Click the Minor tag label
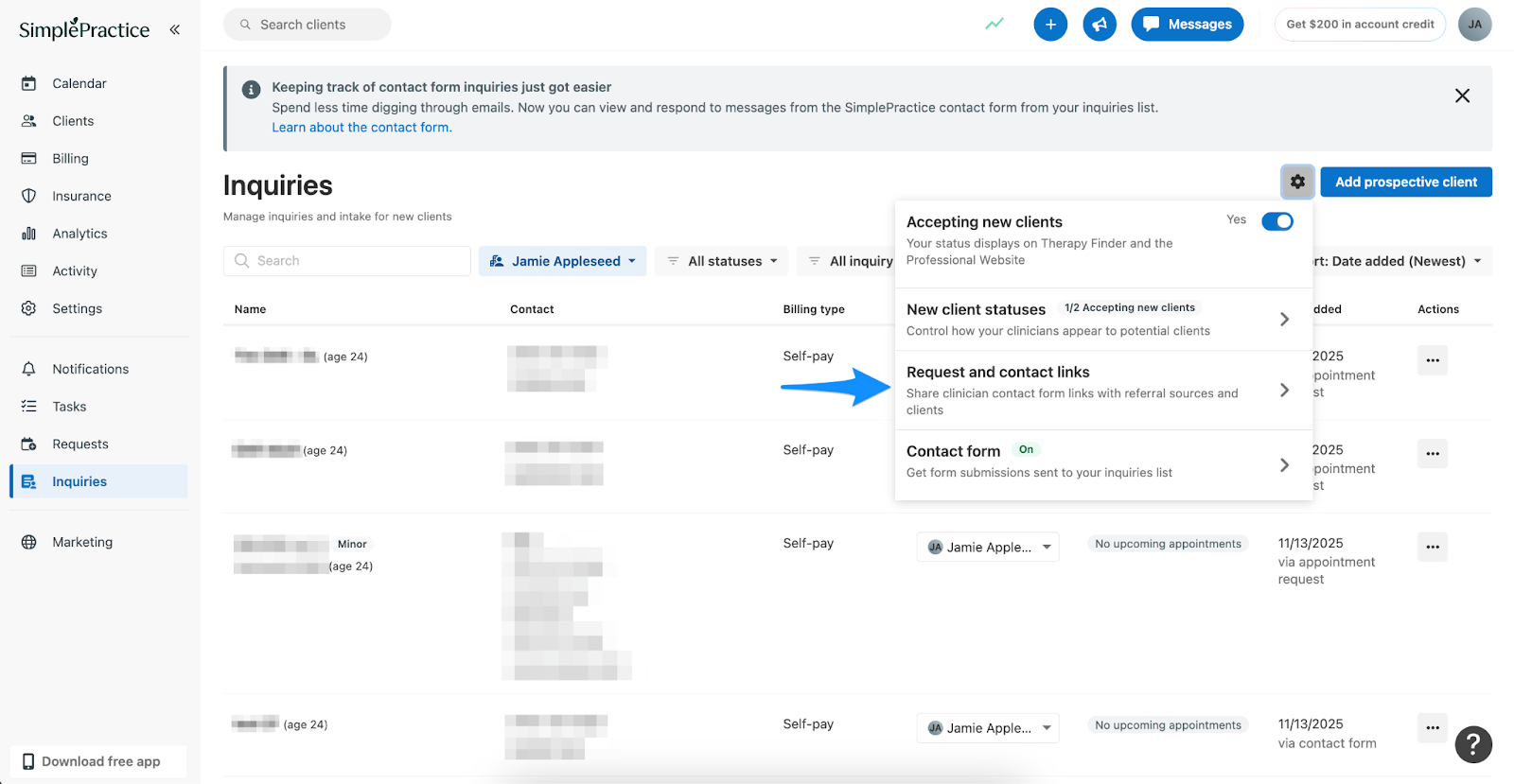The image size is (1514, 784). click(352, 544)
